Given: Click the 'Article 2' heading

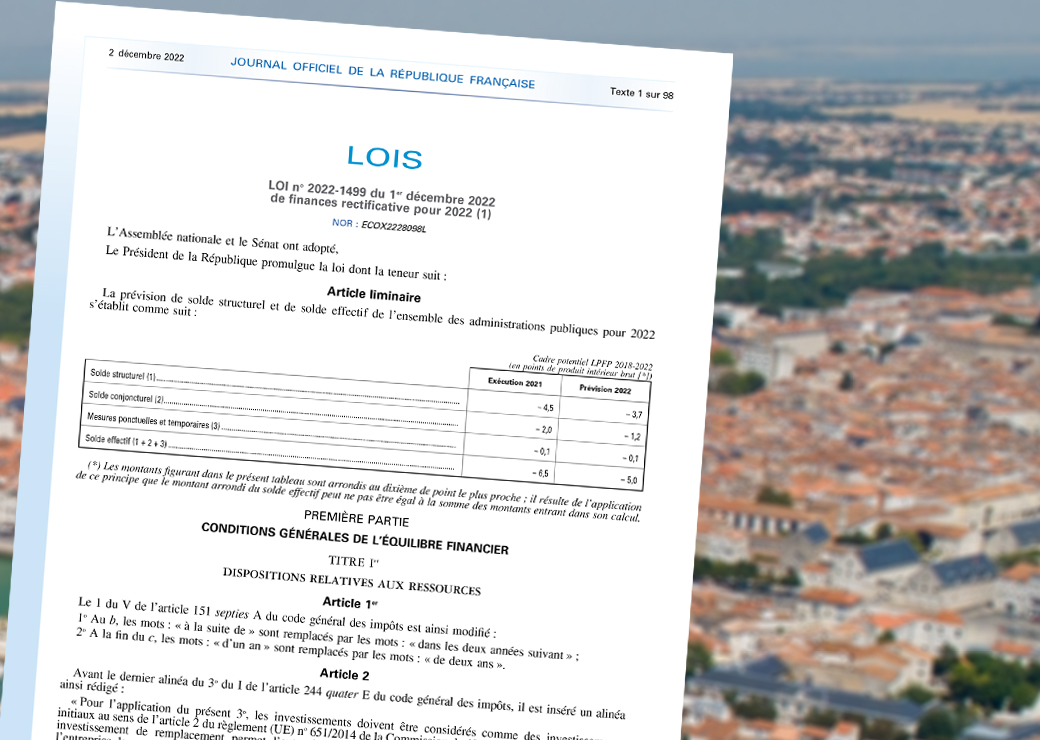Looking at the screenshot, I should pyautogui.click(x=344, y=674).
